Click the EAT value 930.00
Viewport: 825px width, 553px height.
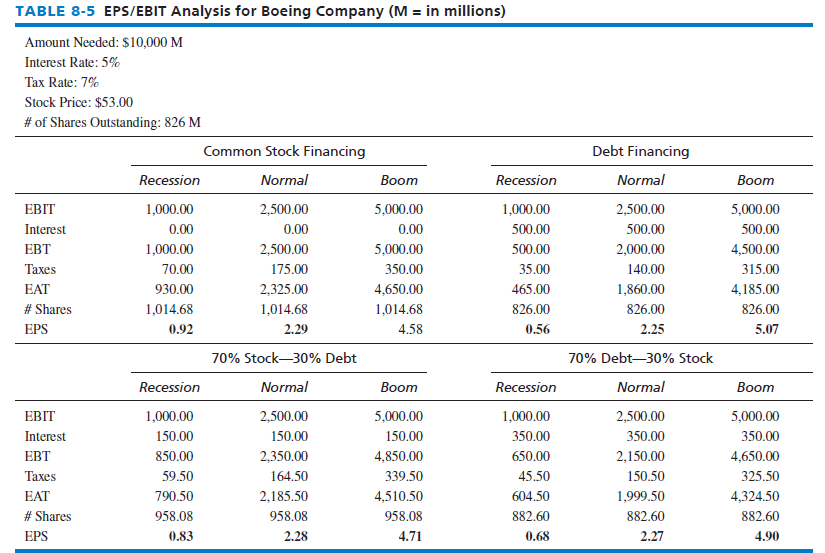175,289
